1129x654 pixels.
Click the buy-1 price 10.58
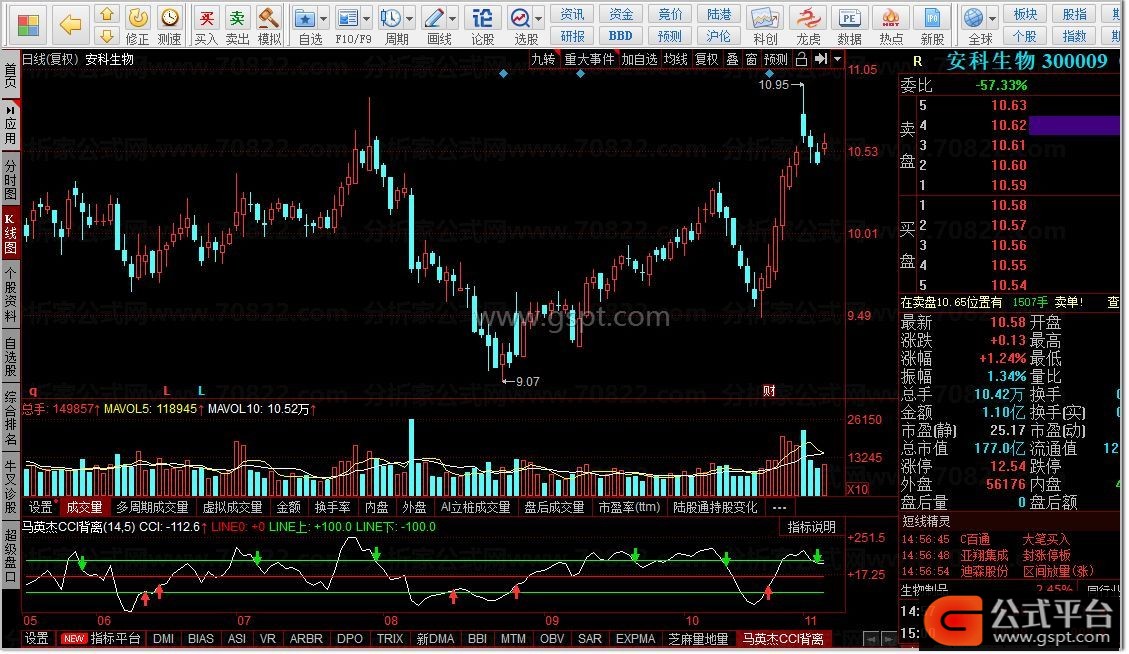point(1009,205)
